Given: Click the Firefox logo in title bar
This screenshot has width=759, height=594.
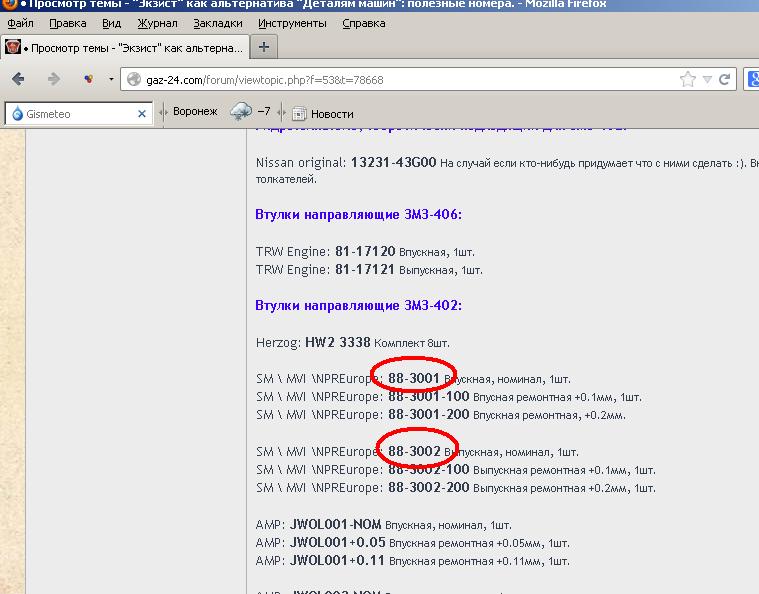Looking at the screenshot, I should pos(9,4).
